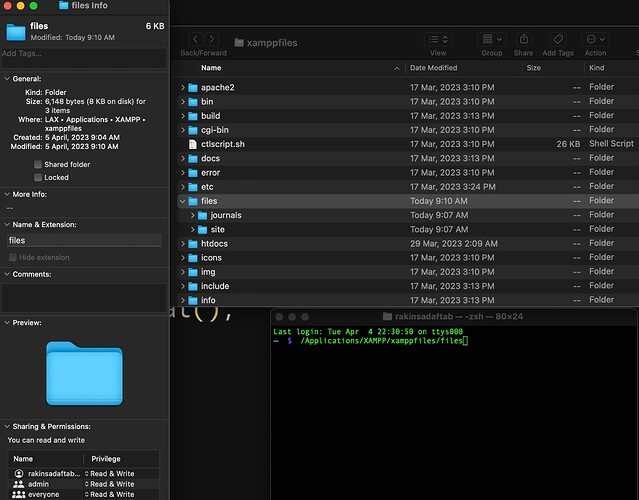Expand the journals subfolder
The height and width of the screenshot is (500, 639).
point(193,215)
